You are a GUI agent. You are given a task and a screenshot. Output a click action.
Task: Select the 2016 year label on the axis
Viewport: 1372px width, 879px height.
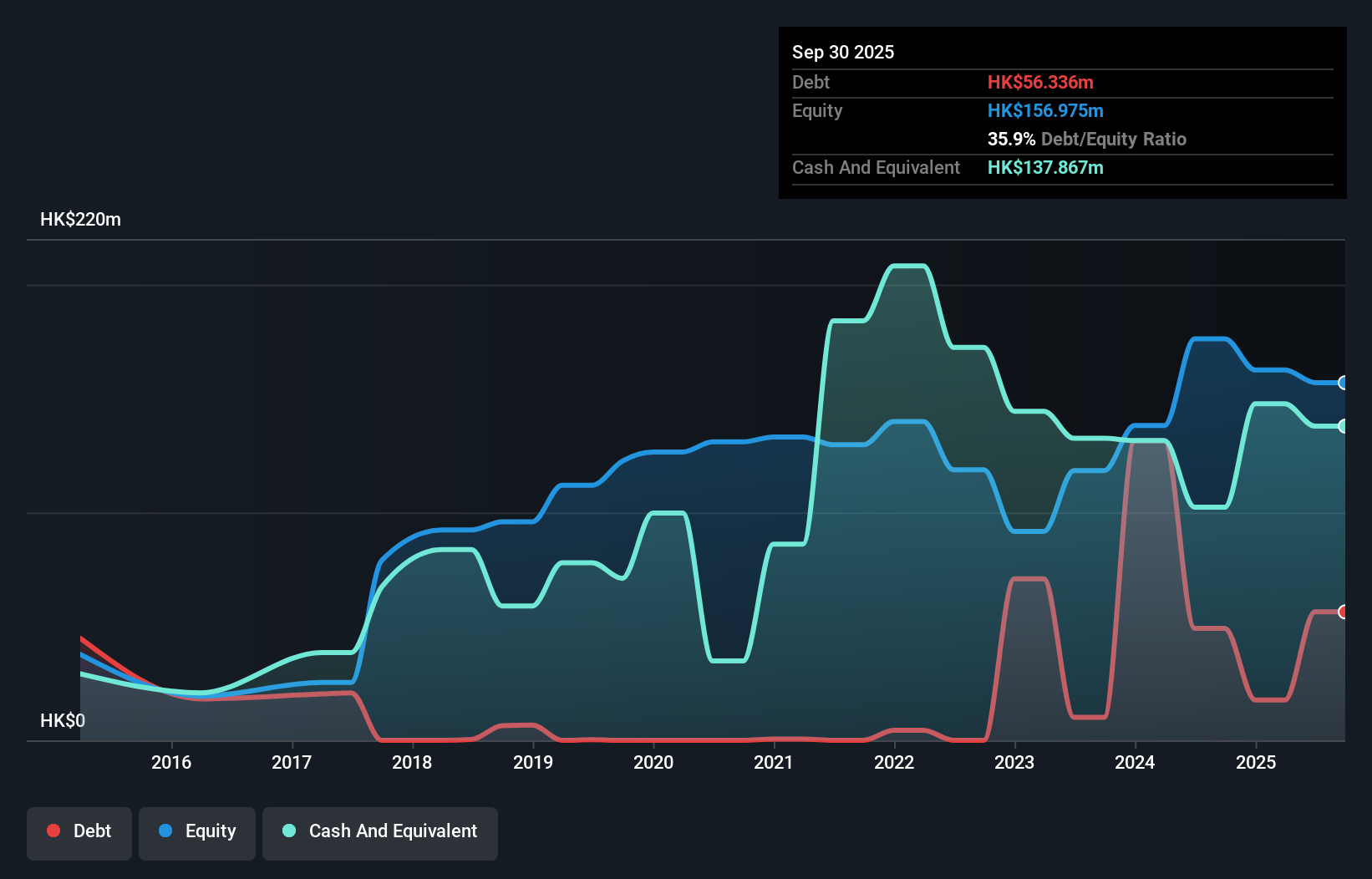[x=171, y=762]
